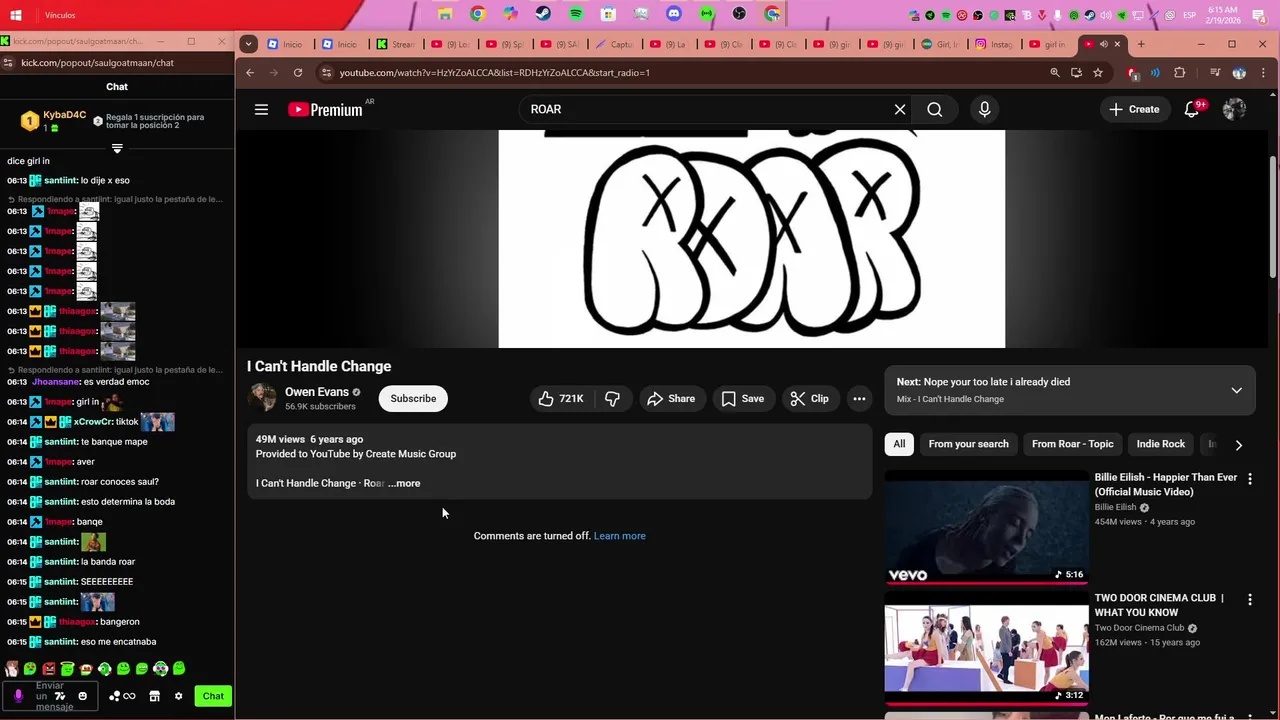The width and height of the screenshot is (1280, 720).
Task: Open Kick chat settings gear
Action: pos(178,697)
